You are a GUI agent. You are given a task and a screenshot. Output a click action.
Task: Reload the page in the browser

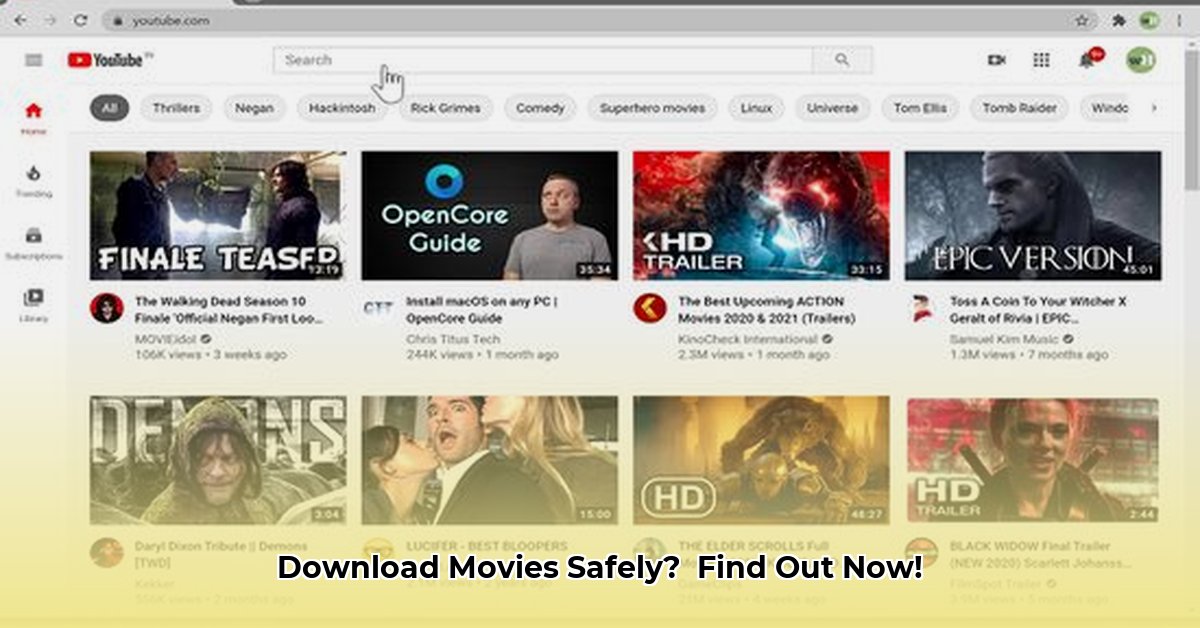coord(80,20)
